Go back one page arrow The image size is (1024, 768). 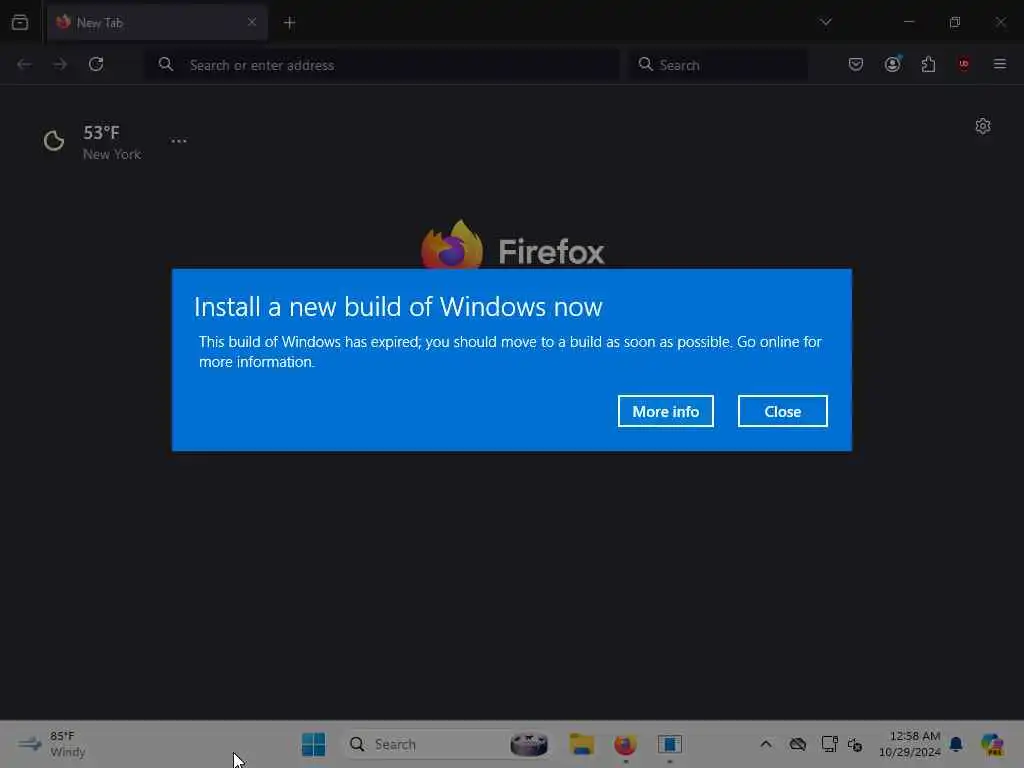tap(24, 64)
